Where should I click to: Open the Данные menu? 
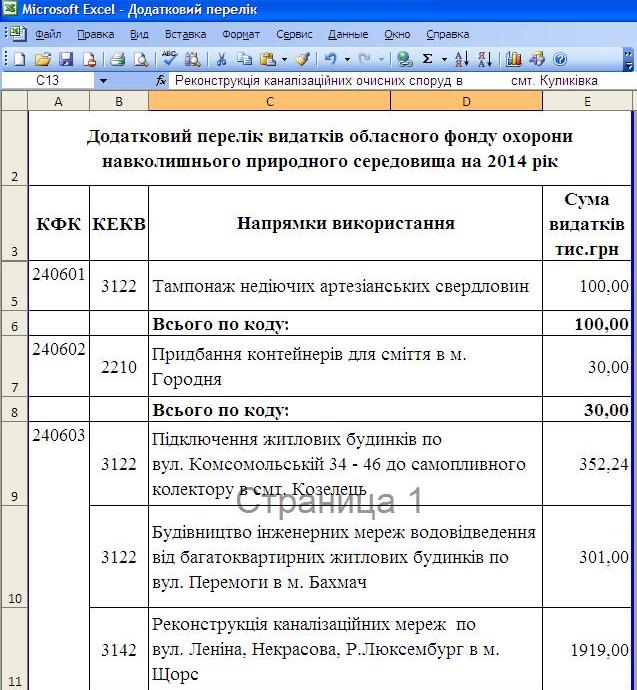tap(347, 34)
